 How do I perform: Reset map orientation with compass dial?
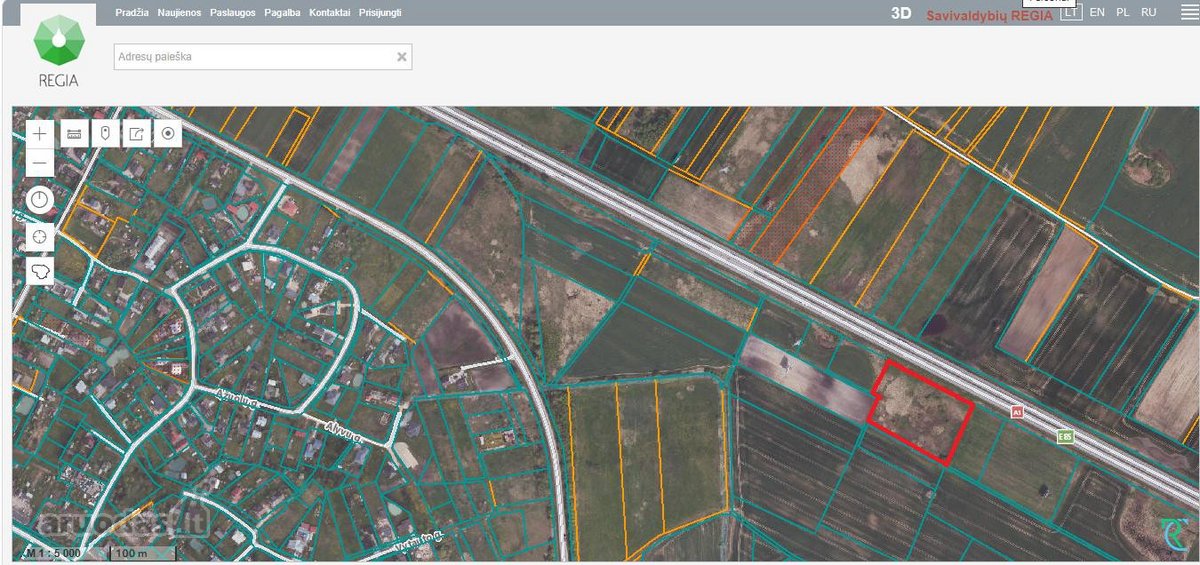click(40, 199)
